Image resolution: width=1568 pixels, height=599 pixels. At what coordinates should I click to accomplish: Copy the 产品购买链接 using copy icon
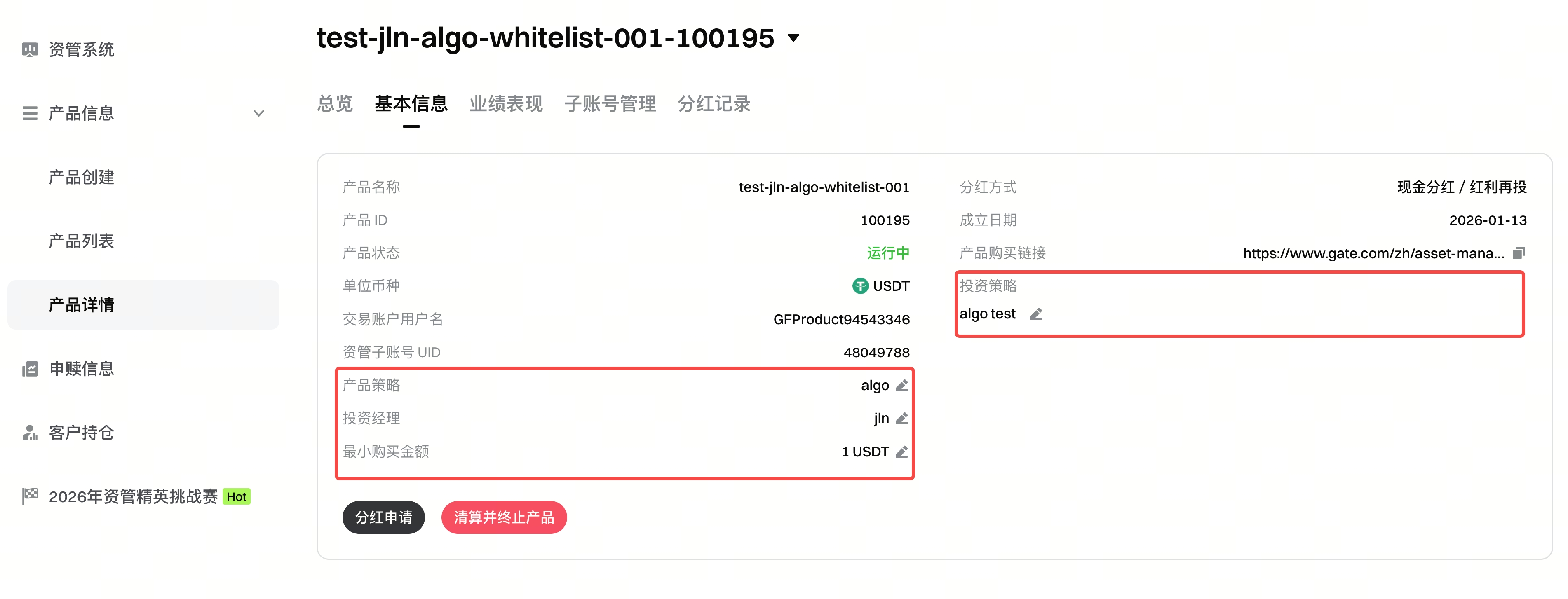coord(1519,253)
